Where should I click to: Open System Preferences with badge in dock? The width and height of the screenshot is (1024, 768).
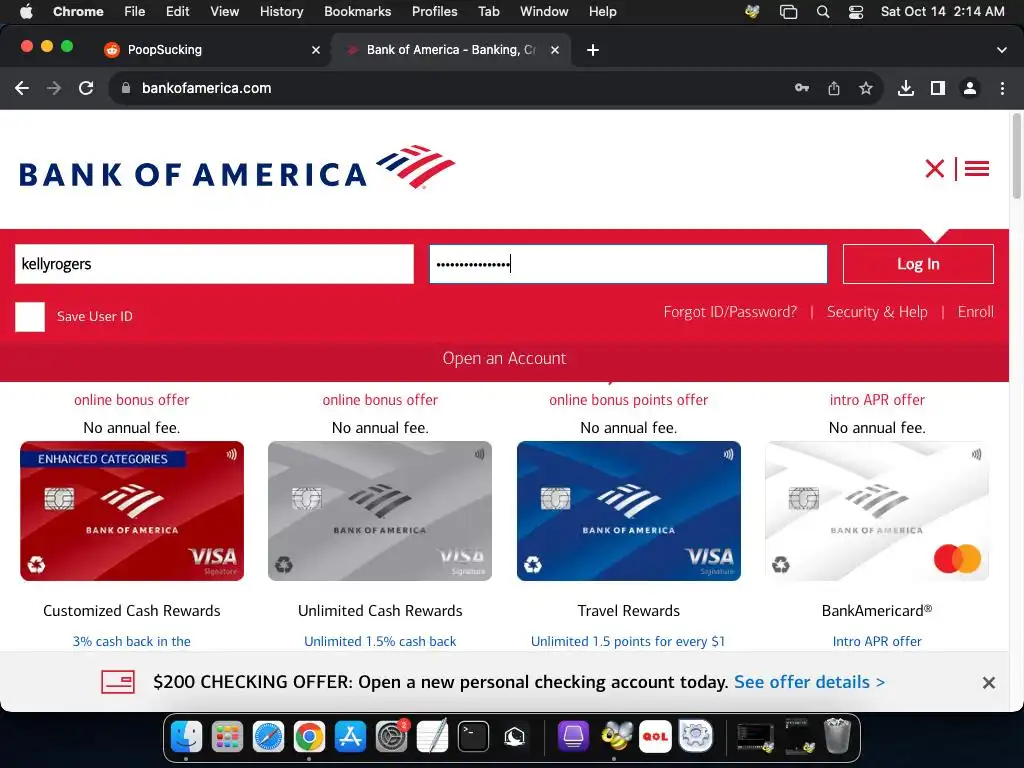click(392, 737)
